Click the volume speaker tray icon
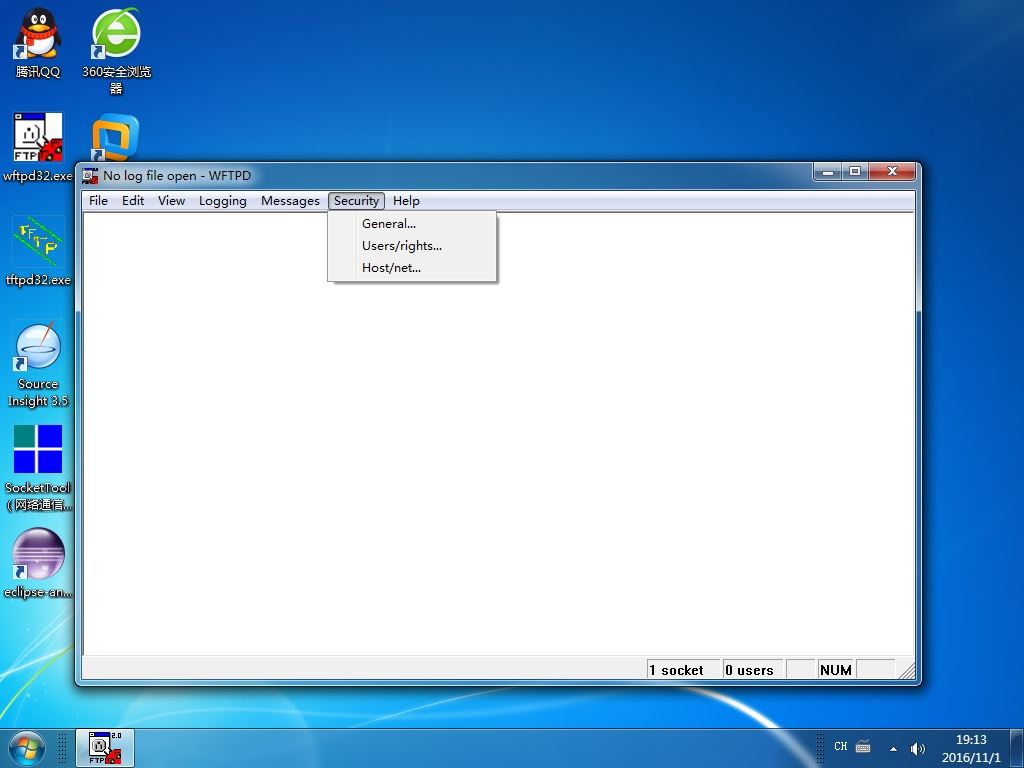The height and width of the screenshot is (768, 1024). coord(918,748)
